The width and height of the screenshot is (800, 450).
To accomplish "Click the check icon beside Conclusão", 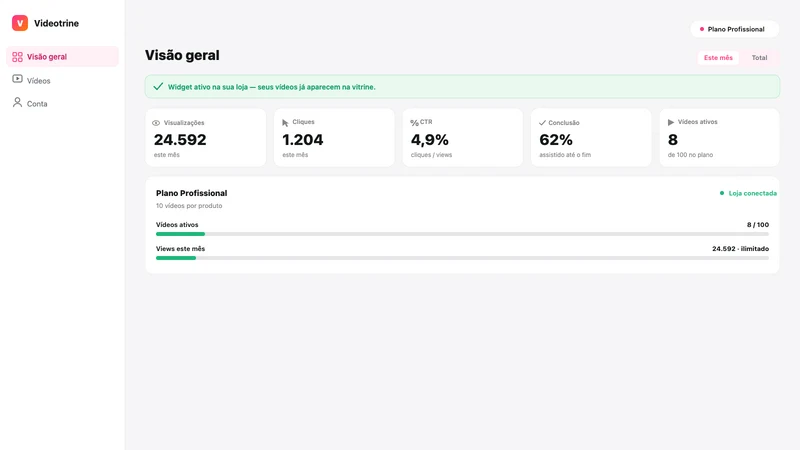I will click(542, 123).
